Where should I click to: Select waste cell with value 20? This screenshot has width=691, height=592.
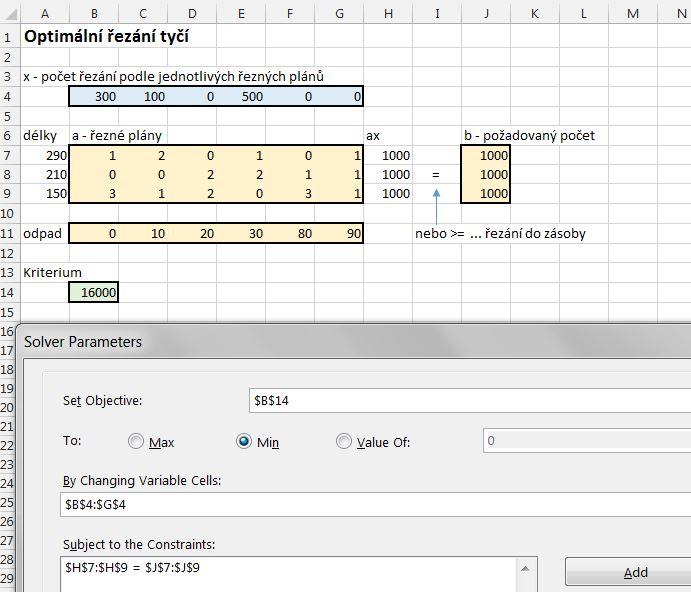pos(192,233)
